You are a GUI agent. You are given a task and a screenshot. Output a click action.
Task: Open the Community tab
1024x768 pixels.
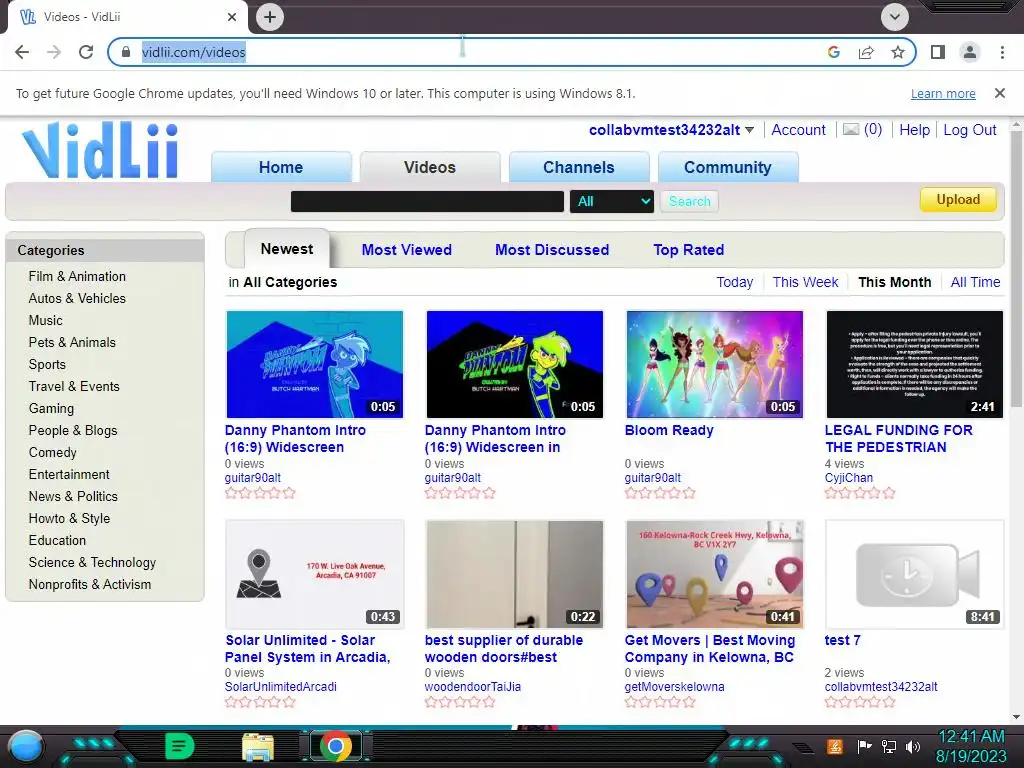click(728, 167)
